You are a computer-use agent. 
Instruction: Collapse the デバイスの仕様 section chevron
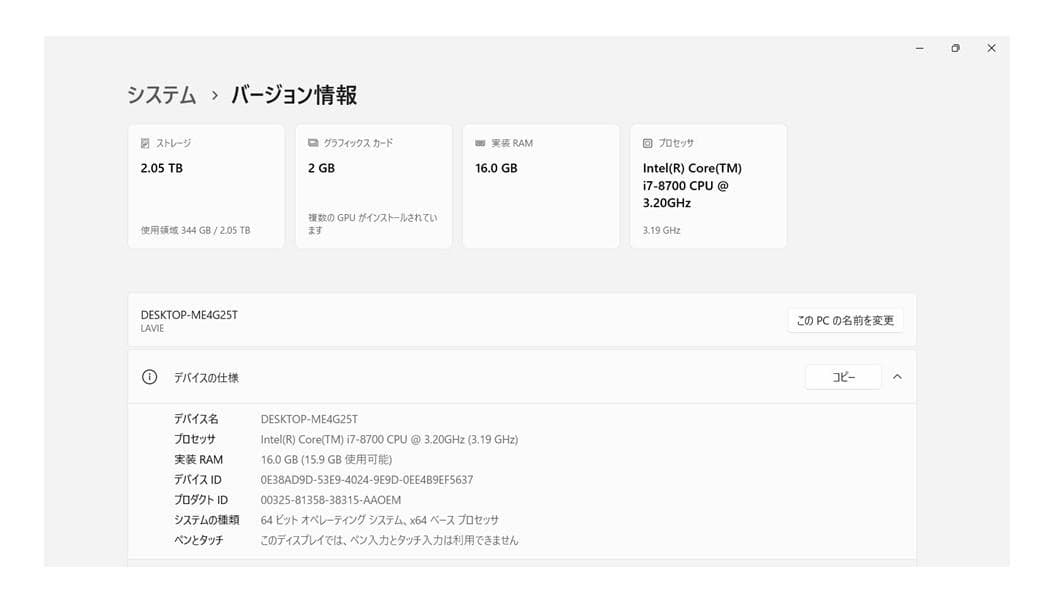pyautogui.click(x=897, y=377)
